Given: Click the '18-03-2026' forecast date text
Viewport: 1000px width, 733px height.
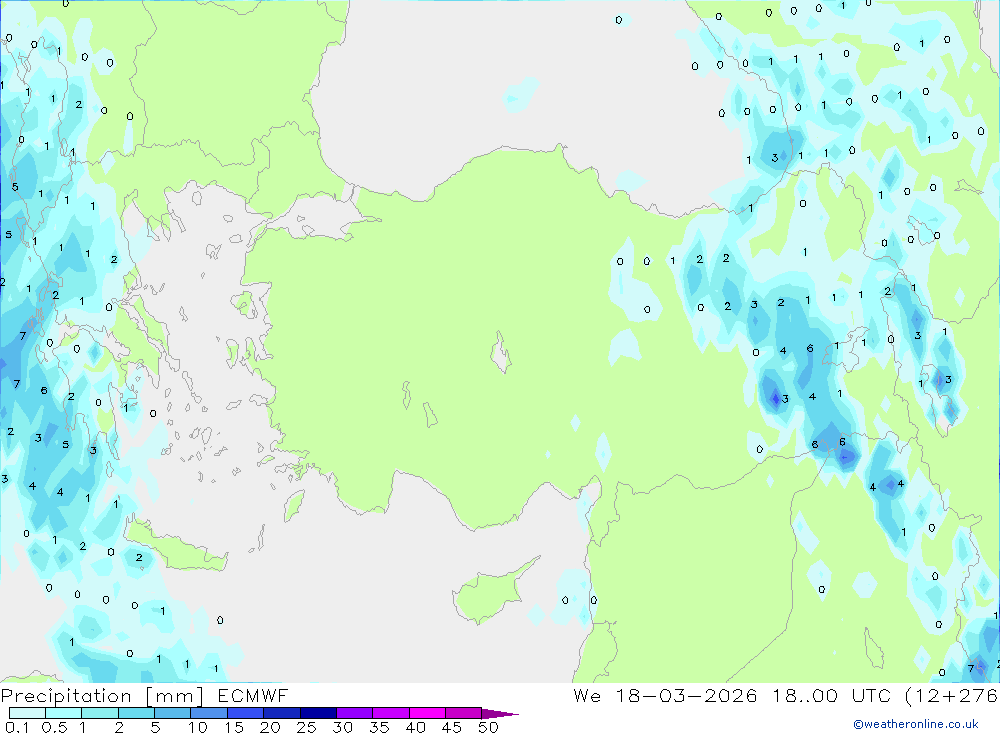Looking at the screenshot, I should (x=686, y=695).
